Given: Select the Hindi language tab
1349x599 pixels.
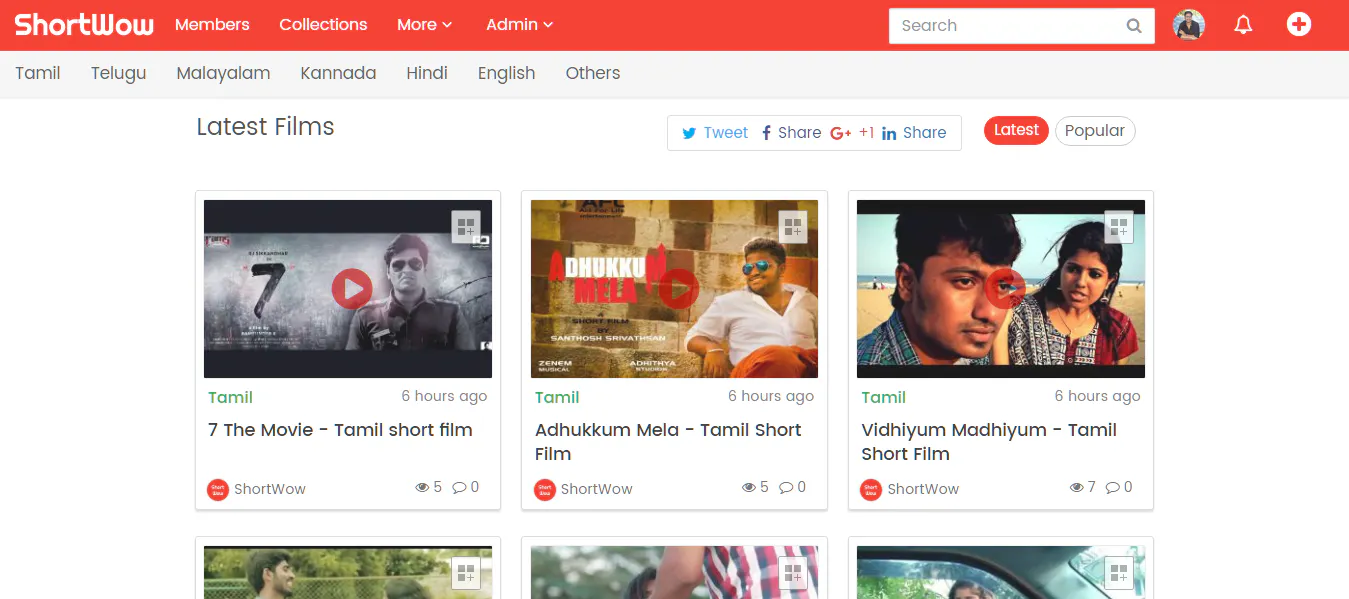Looking at the screenshot, I should (x=427, y=73).
